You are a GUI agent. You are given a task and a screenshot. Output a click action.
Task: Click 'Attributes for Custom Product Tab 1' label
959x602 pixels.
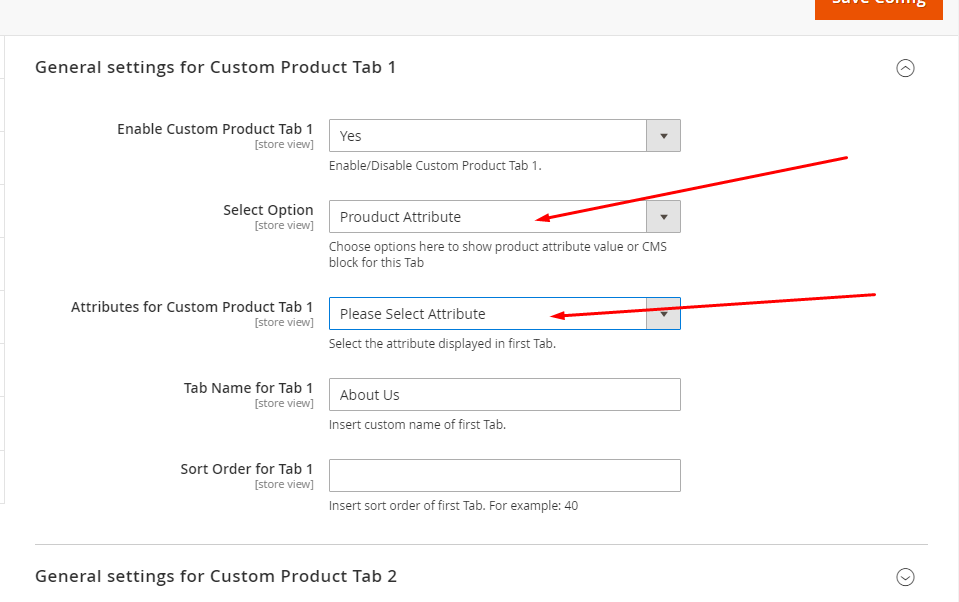click(192, 307)
